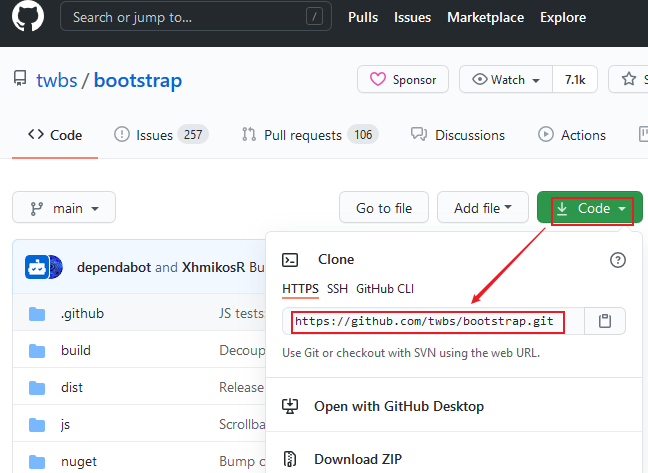The width and height of the screenshot is (648, 473).
Task: Click the 'Decoup' commit message on build row
Action: point(242,350)
